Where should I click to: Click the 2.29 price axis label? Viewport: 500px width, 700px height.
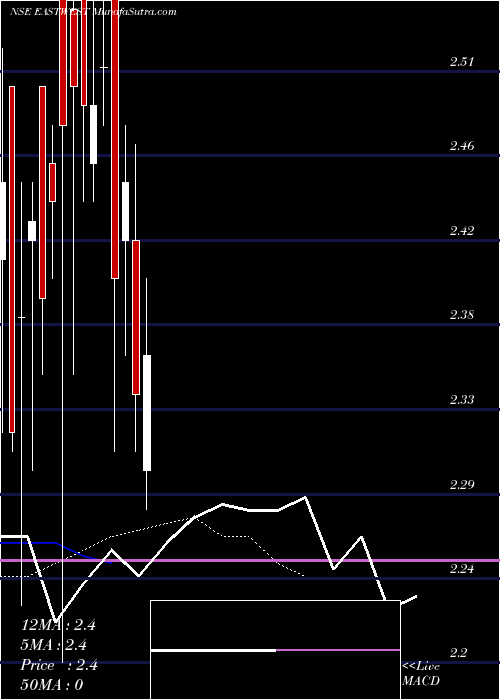click(461, 484)
